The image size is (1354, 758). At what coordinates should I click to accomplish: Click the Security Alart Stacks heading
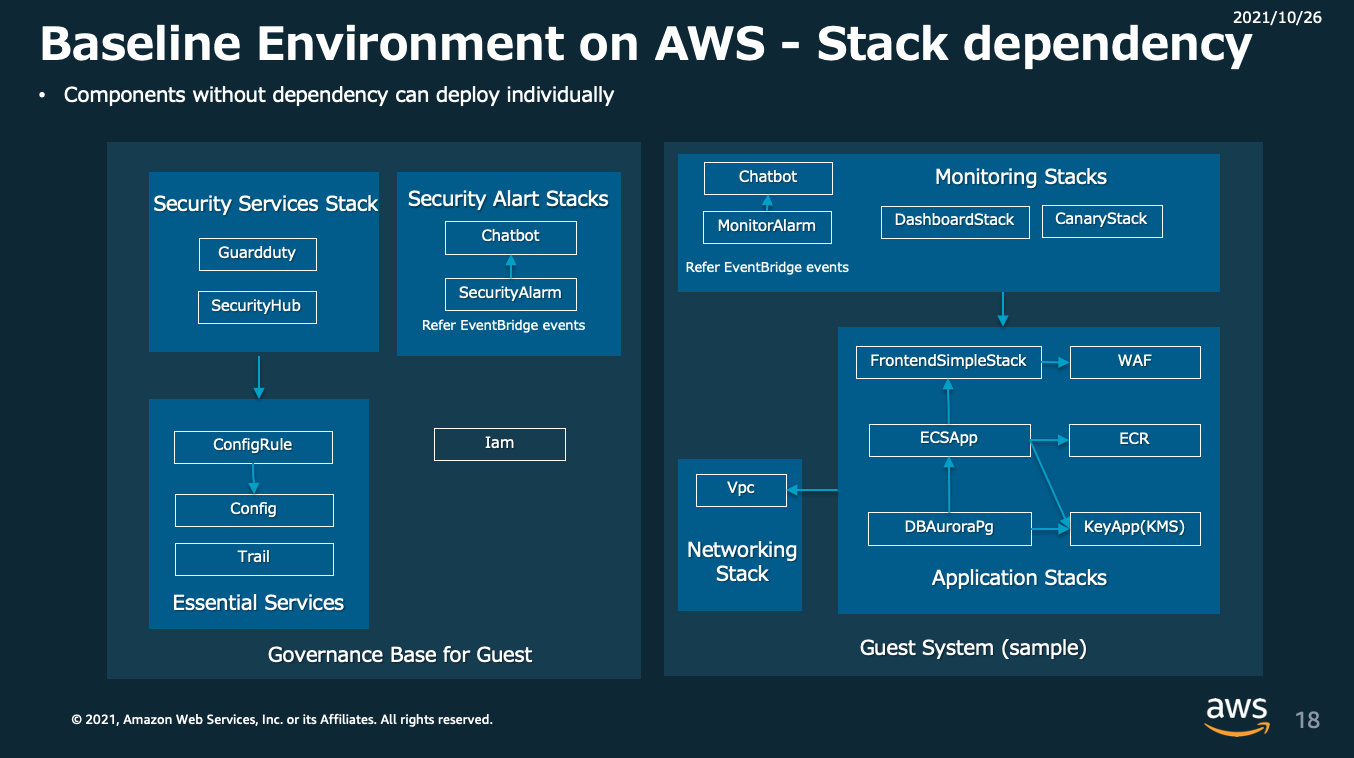tap(508, 199)
